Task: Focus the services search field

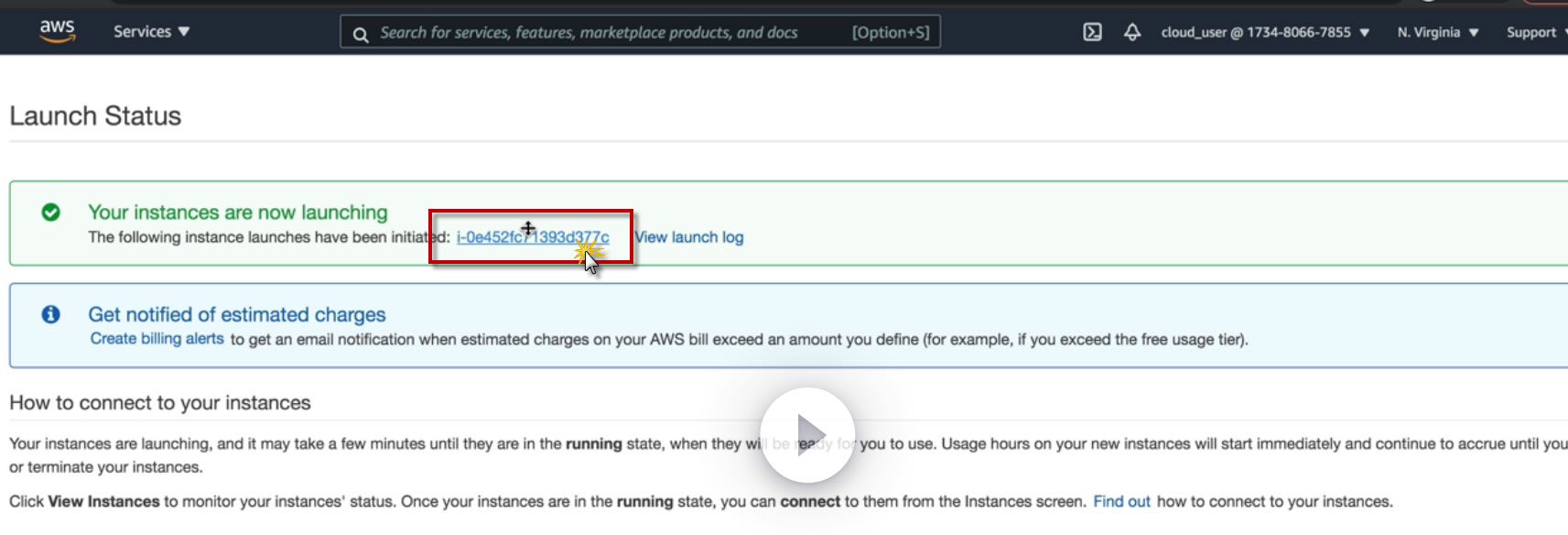Action: click(604, 33)
